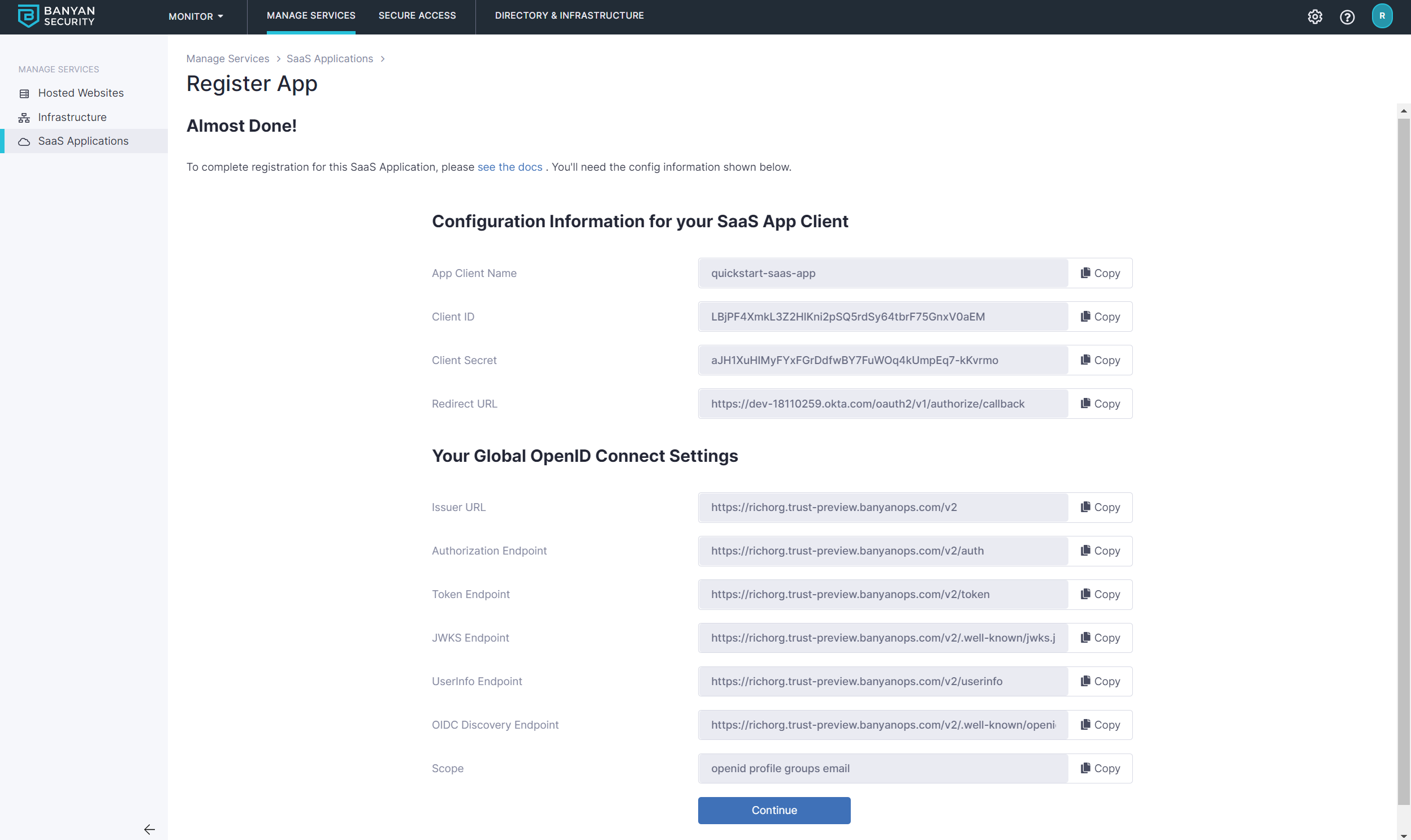This screenshot has width=1411, height=840.
Task: Click the Banyan Security logo
Action: coord(56,16)
